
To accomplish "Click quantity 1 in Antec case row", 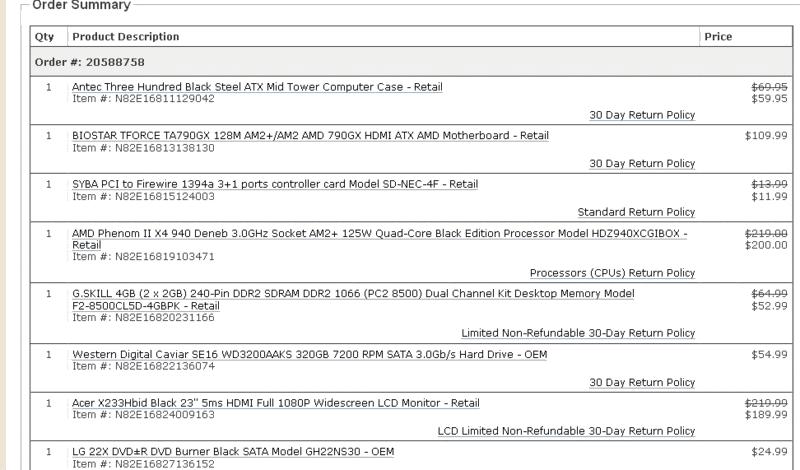I will point(49,87).
